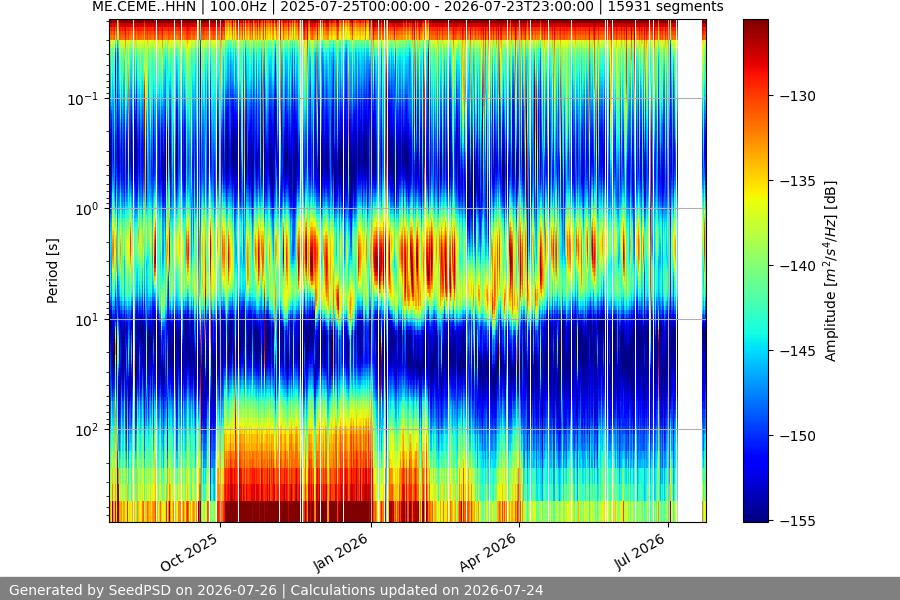Click the plot title starting ME.CEME..HHN
The width and height of the screenshot is (900, 600).
408,7
